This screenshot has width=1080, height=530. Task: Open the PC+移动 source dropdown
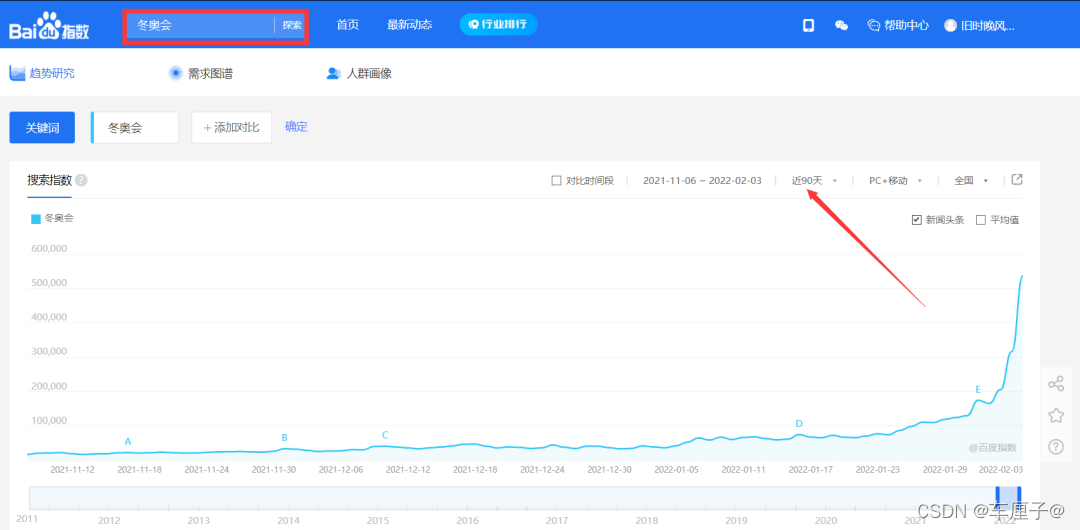point(895,181)
